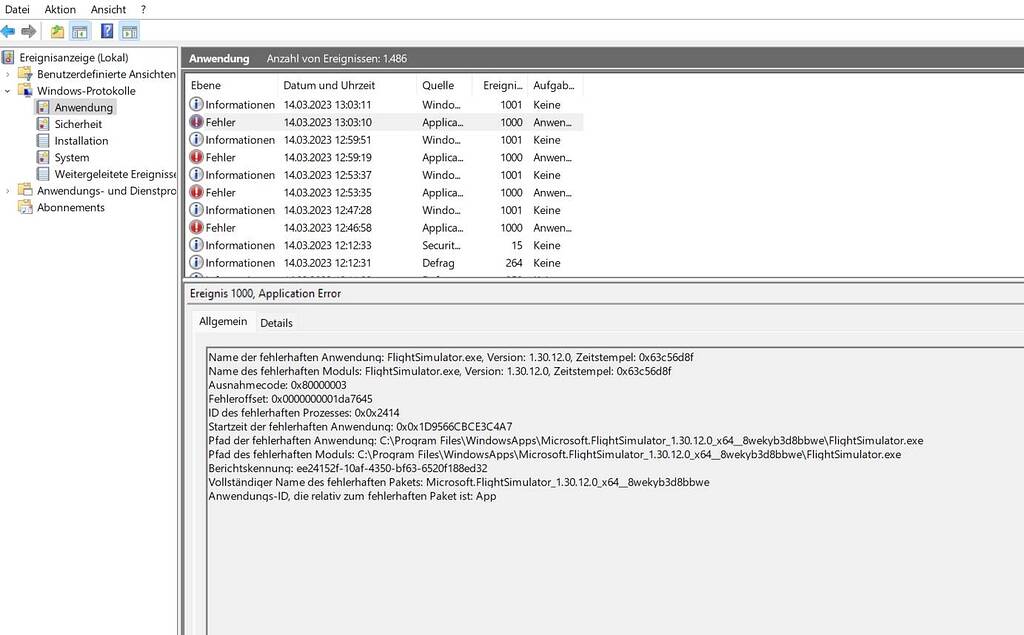The height and width of the screenshot is (635, 1024).
Task: Click the Berichtskennung line in details
Action: coord(348,468)
